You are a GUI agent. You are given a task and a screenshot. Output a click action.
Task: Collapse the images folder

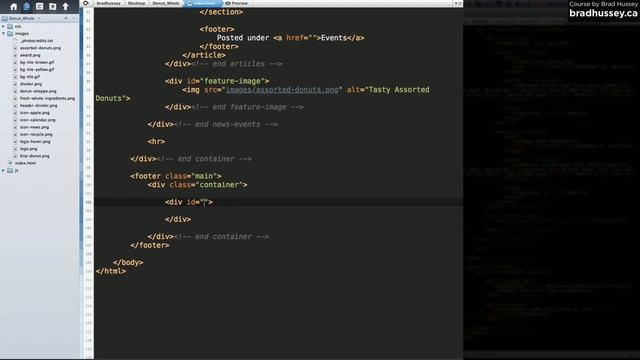4,33
